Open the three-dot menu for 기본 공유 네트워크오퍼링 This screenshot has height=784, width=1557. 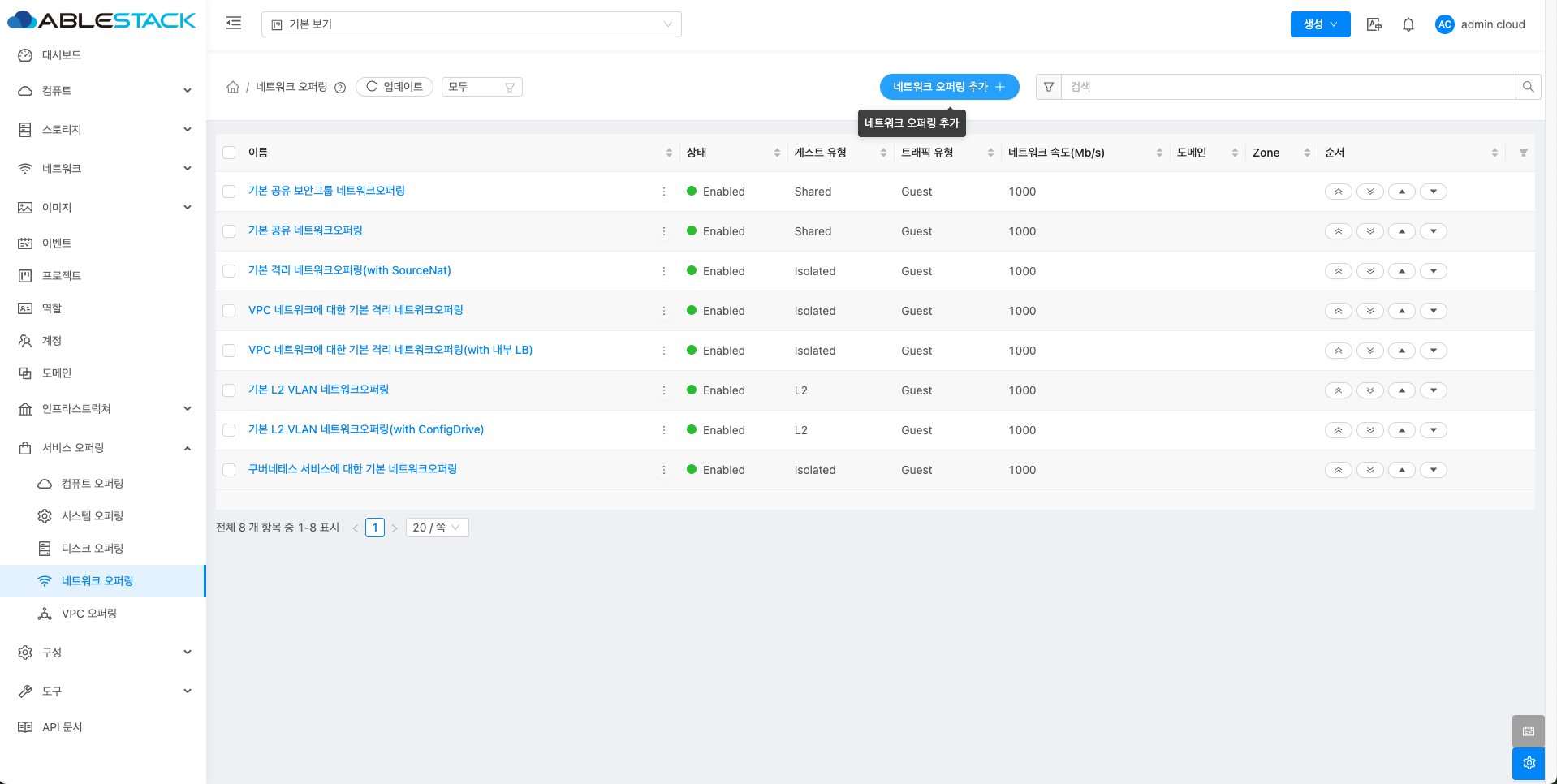tap(664, 231)
